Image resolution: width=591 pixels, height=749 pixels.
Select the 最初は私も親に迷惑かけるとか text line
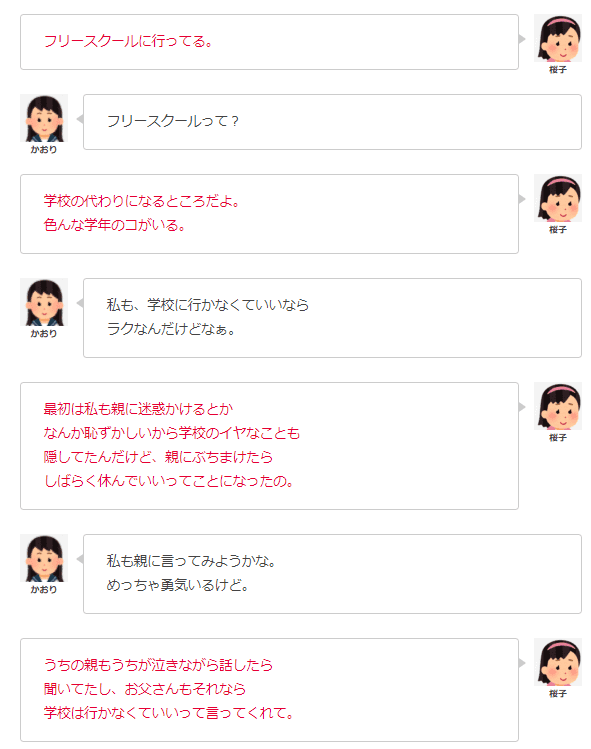click(138, 409)
